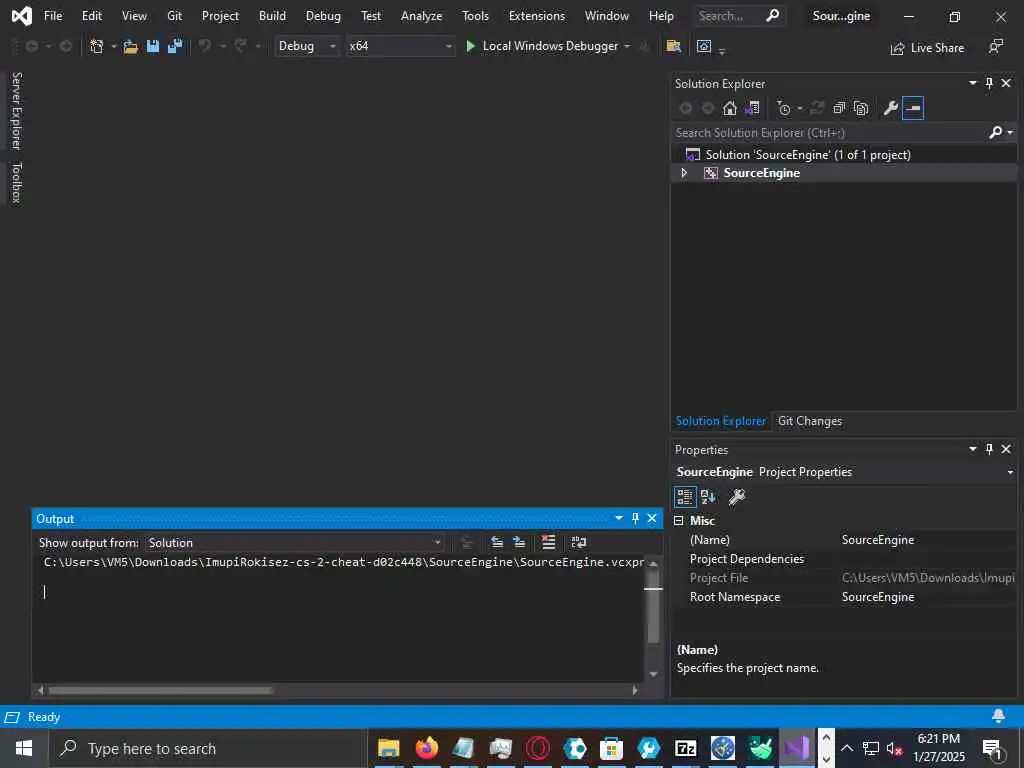Click the Pending Changes Filter clock icon

784,108
